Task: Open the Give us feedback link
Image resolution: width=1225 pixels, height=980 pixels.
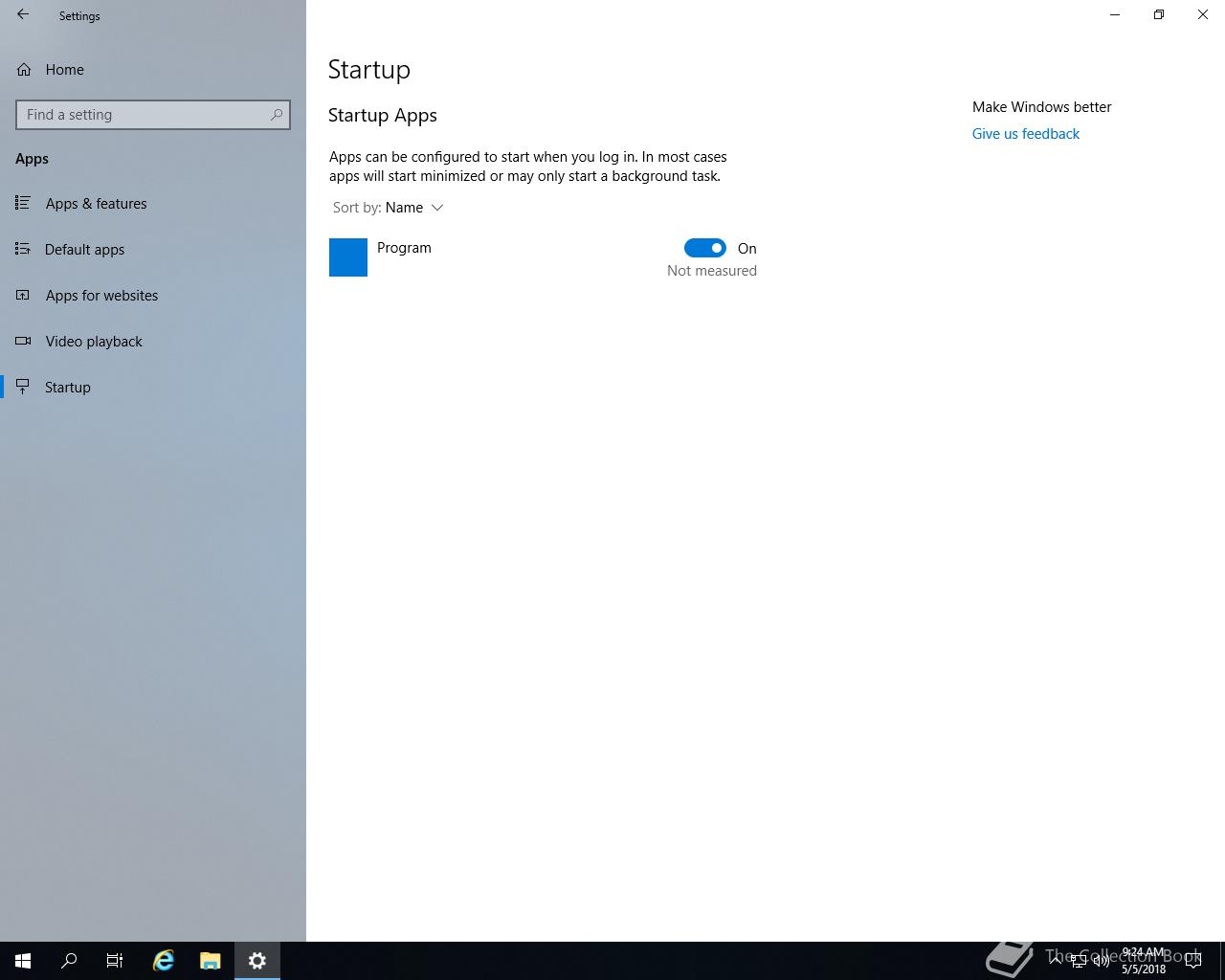Action: [1026, 134]
